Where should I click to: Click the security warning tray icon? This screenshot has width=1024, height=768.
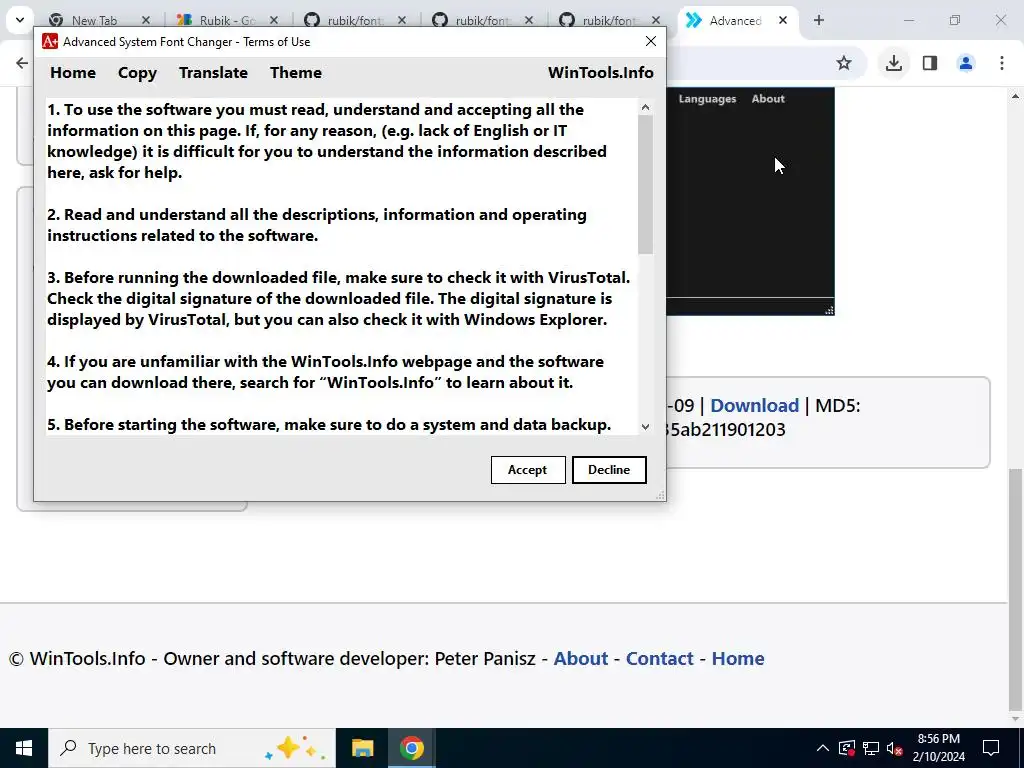pos(847,748)
